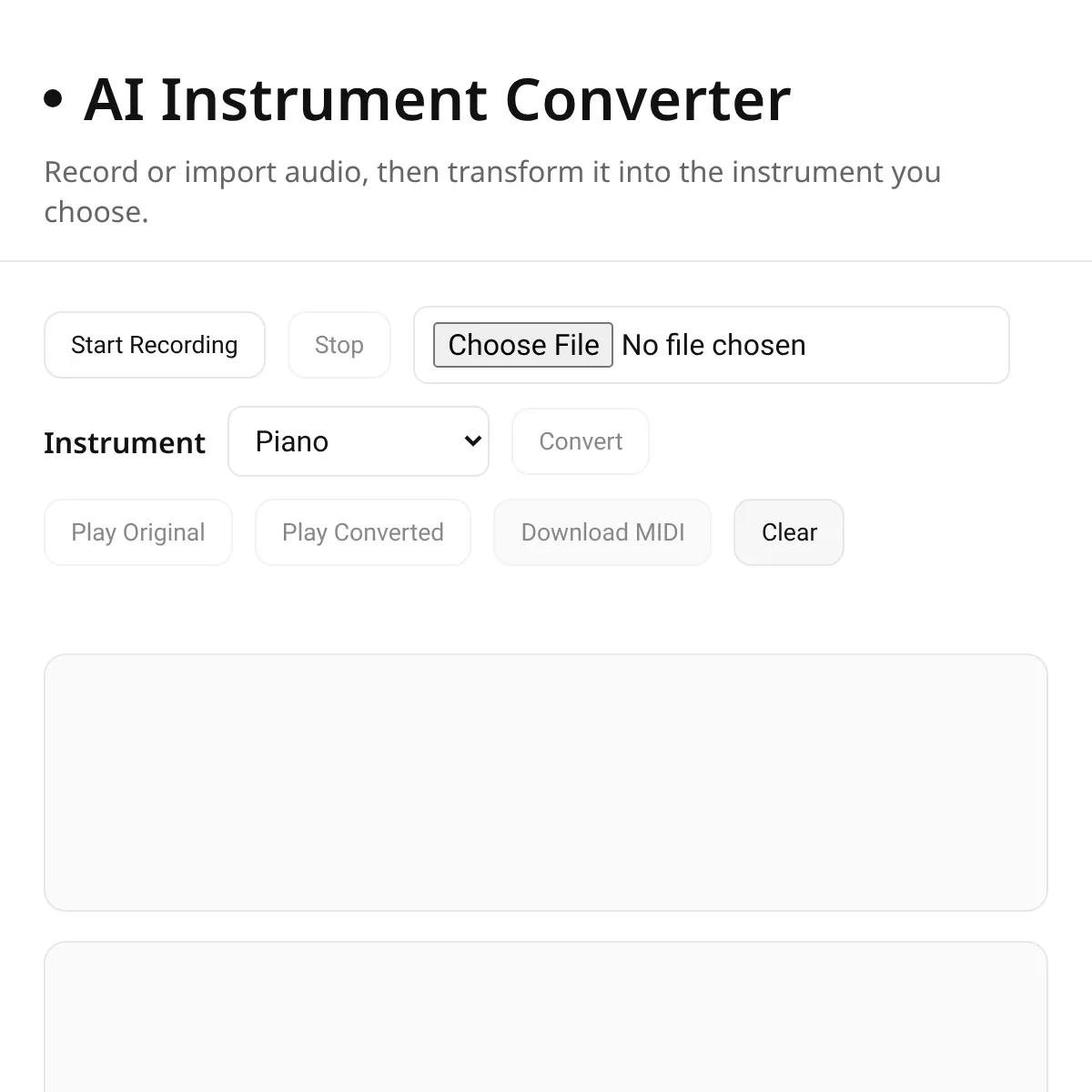Clear the current audio session
Screen dimensions: 1092x1092
(789, 532)
